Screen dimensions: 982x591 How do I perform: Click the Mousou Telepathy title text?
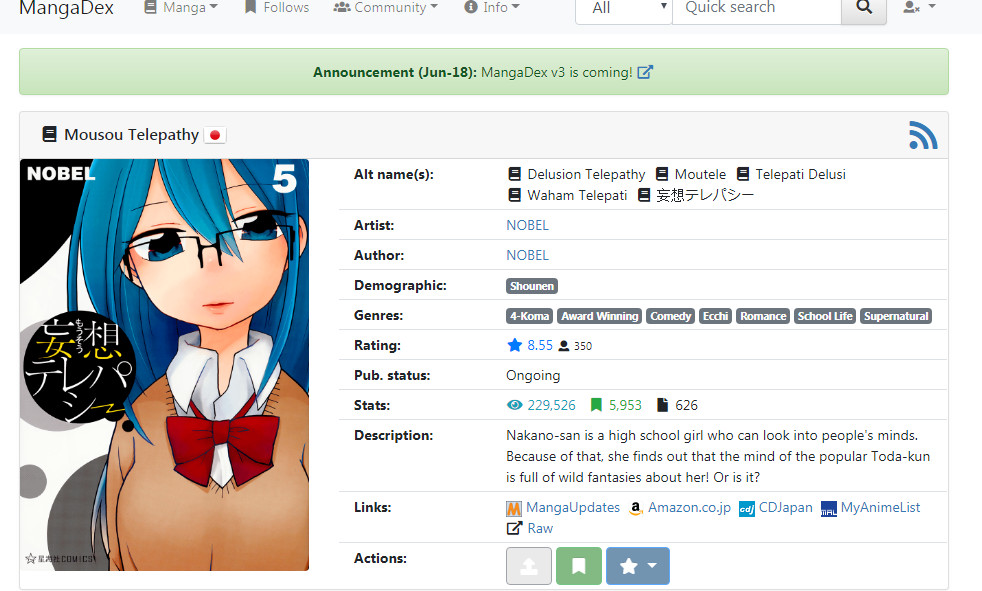coord(132,135)
